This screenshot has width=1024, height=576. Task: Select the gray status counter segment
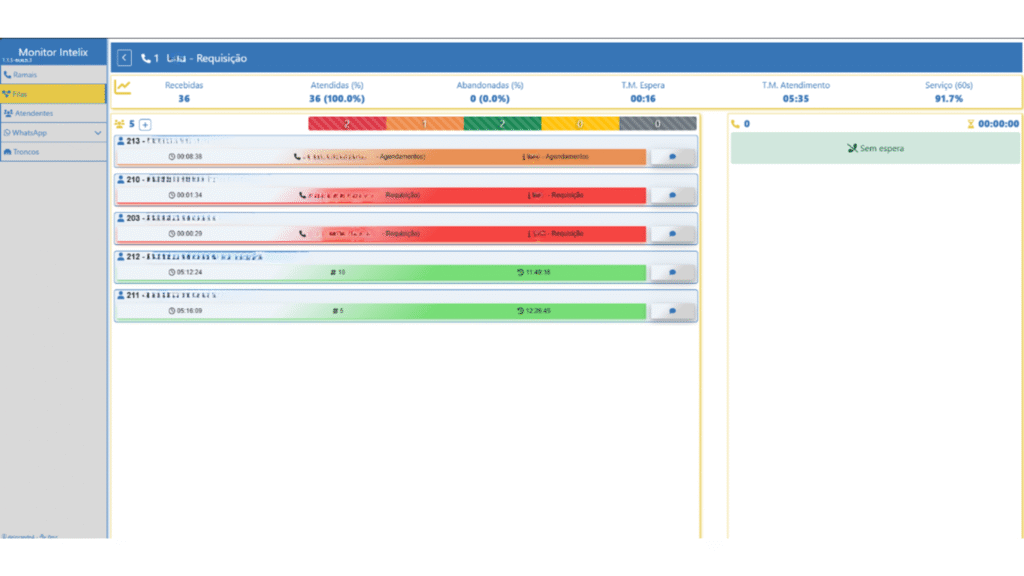[x=657, y=124]
